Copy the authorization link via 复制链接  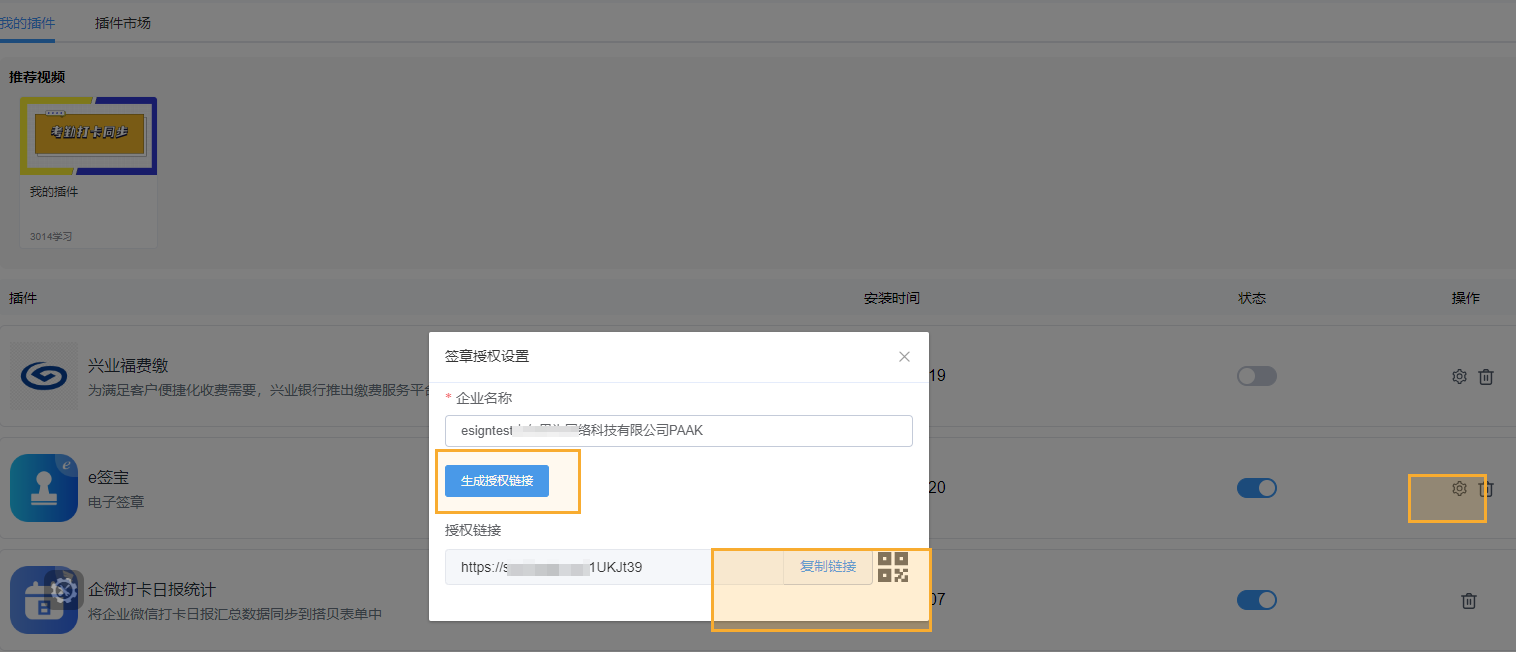(x=827, y=566)
